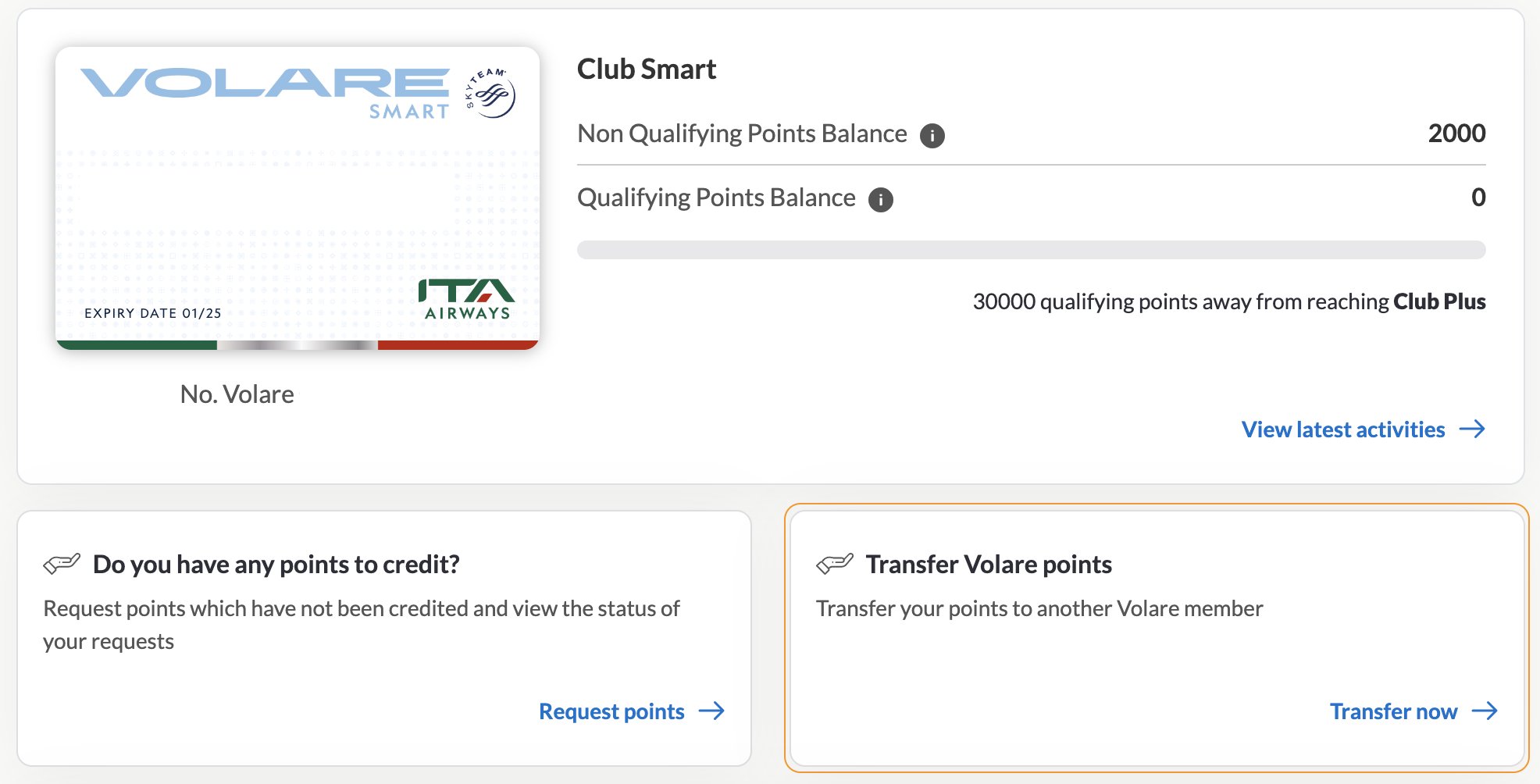
Task: Click the Volare Smart logo on card
Action: click(x=266, y=93)
